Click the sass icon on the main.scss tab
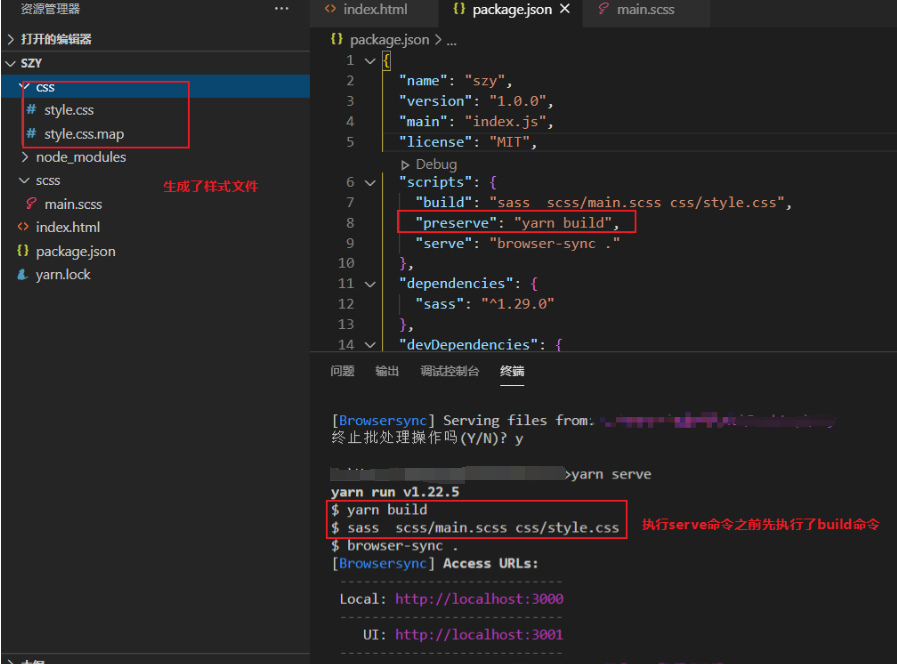Screen dimensions: 897x664 click(x=603, y=9)
